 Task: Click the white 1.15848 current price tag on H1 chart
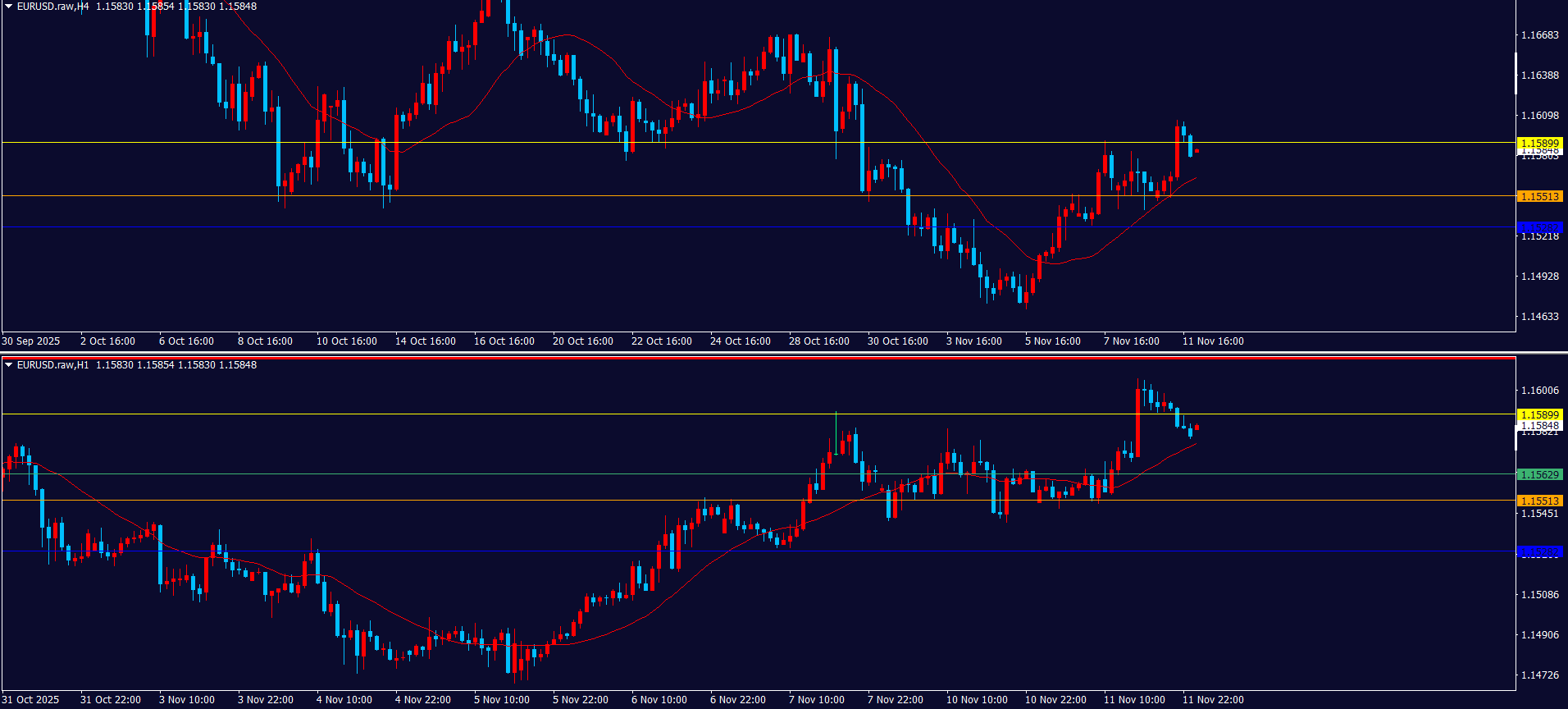[x=1539, y=426]
